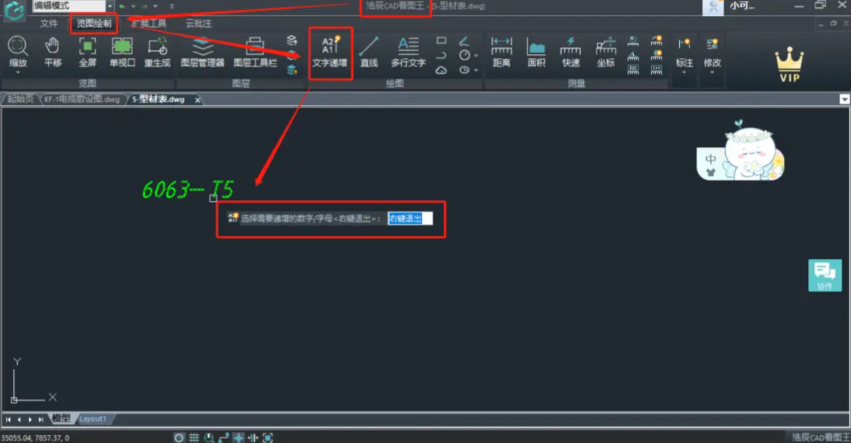
Task: Click the 协作 collaboration button
Action: (x=824, y=275)
